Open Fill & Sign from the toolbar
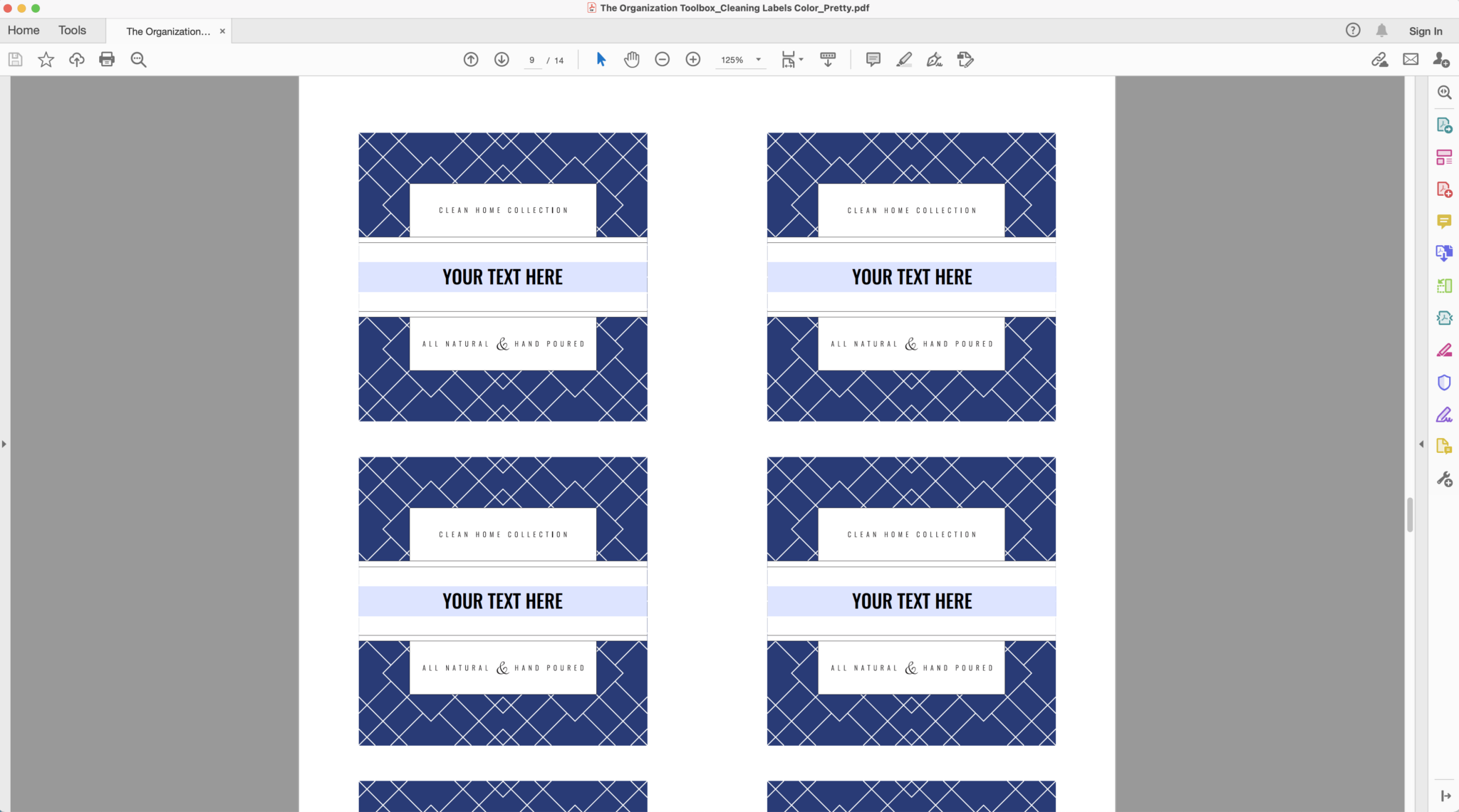This screenshot has width=1459, height=812. coord(935,59)
